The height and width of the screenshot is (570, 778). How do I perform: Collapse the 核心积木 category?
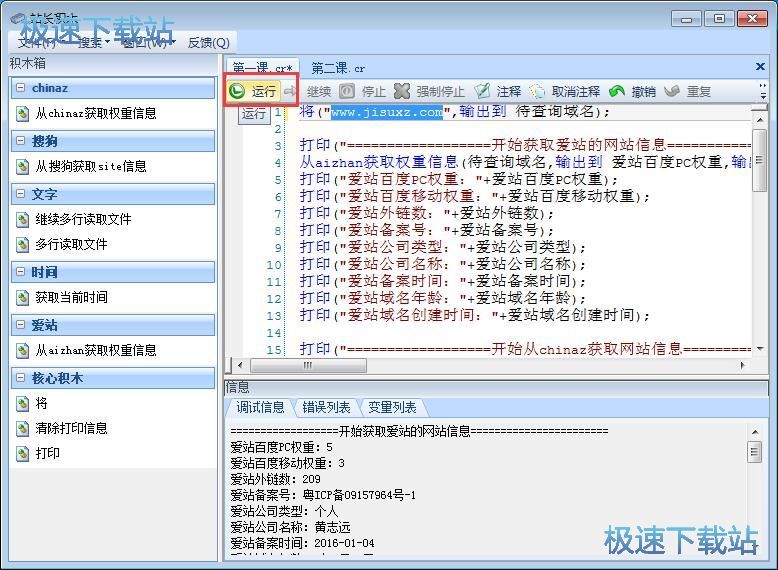20,378
